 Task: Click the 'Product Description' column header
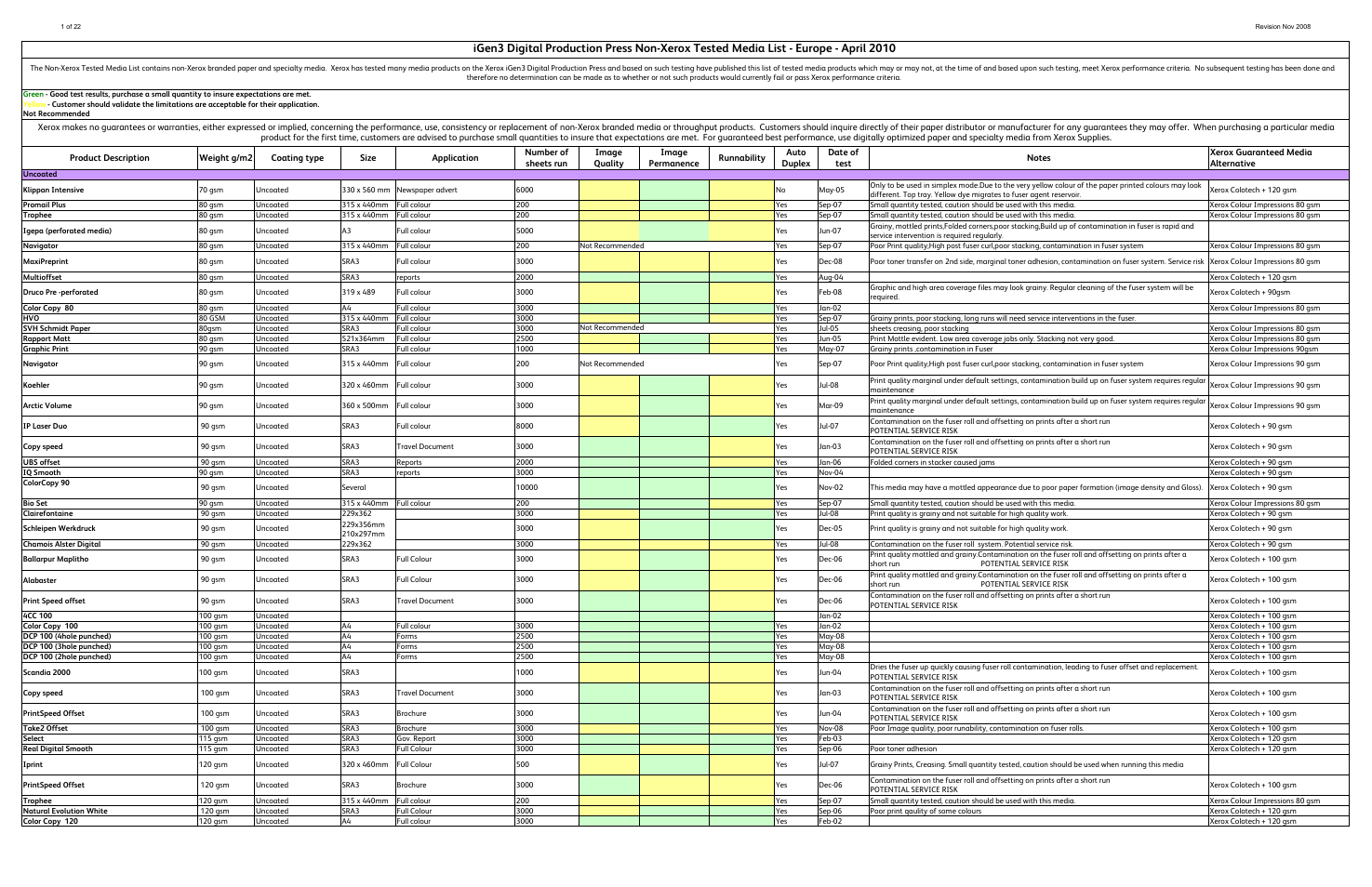110,158
